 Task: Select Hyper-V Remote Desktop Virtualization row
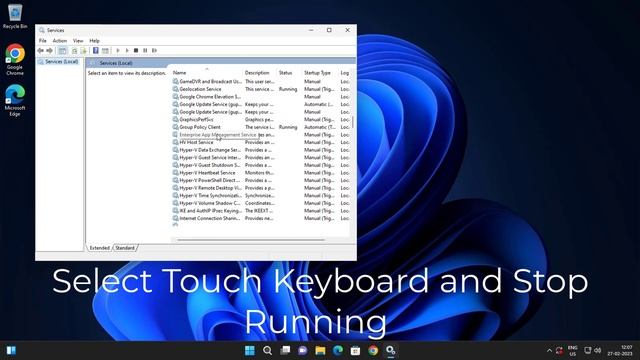click(260, 188)
